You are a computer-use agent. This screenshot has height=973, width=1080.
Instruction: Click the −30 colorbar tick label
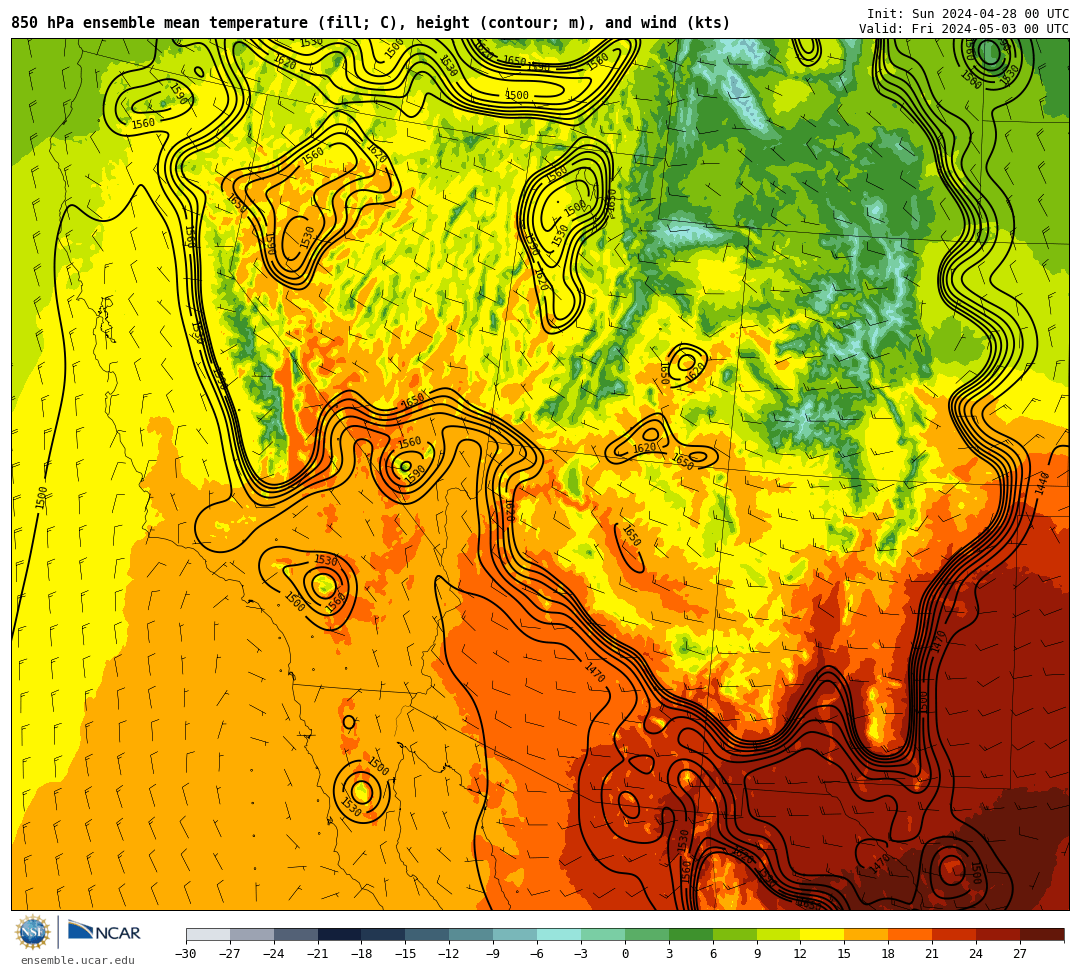tap(186, 954)
